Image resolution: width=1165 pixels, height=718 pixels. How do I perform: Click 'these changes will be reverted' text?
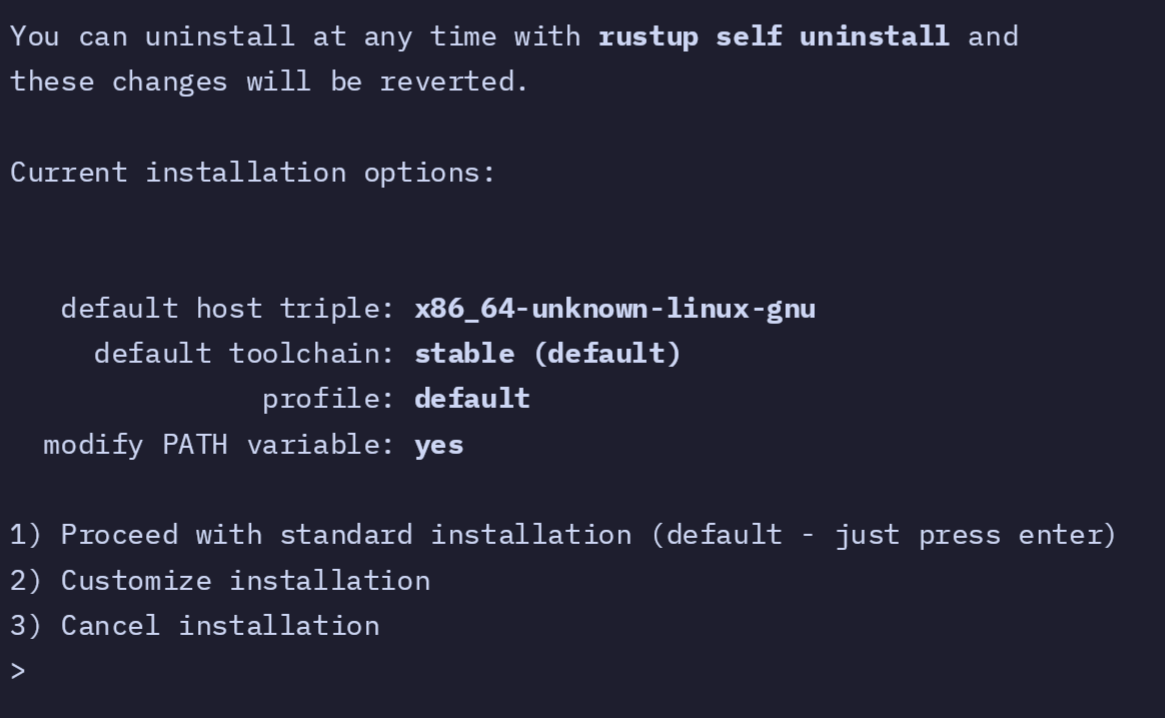point(268,82)
